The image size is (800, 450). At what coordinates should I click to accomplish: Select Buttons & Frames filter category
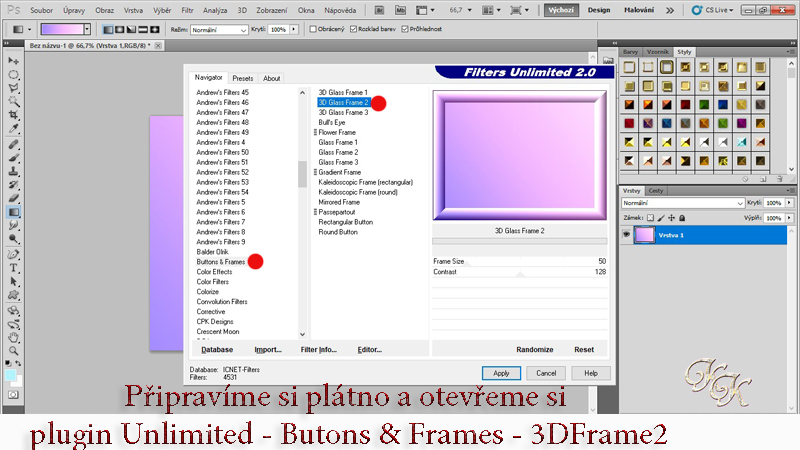[221, 262]
